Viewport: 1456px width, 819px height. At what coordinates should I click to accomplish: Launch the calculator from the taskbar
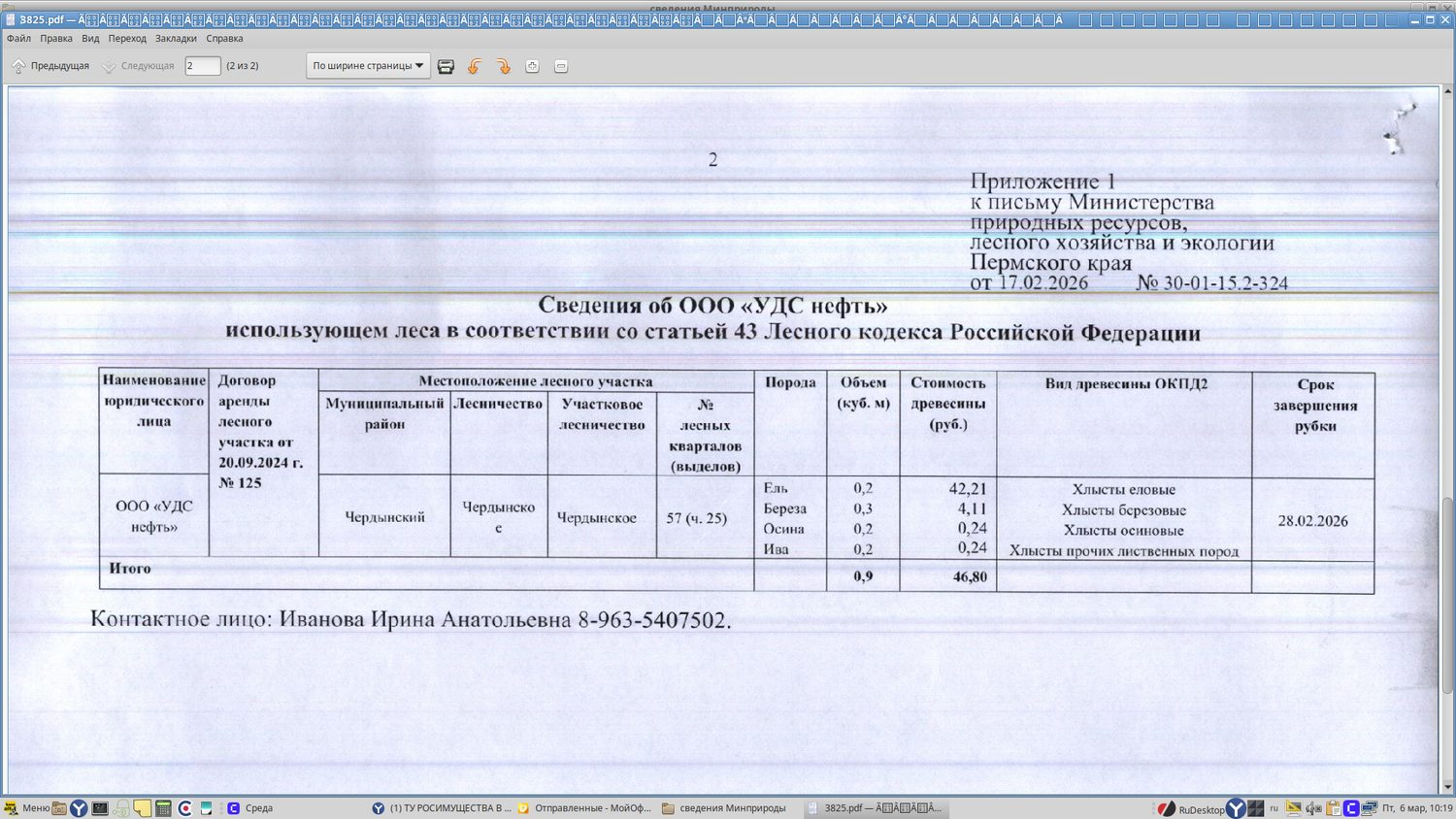[x=163, y=808]
